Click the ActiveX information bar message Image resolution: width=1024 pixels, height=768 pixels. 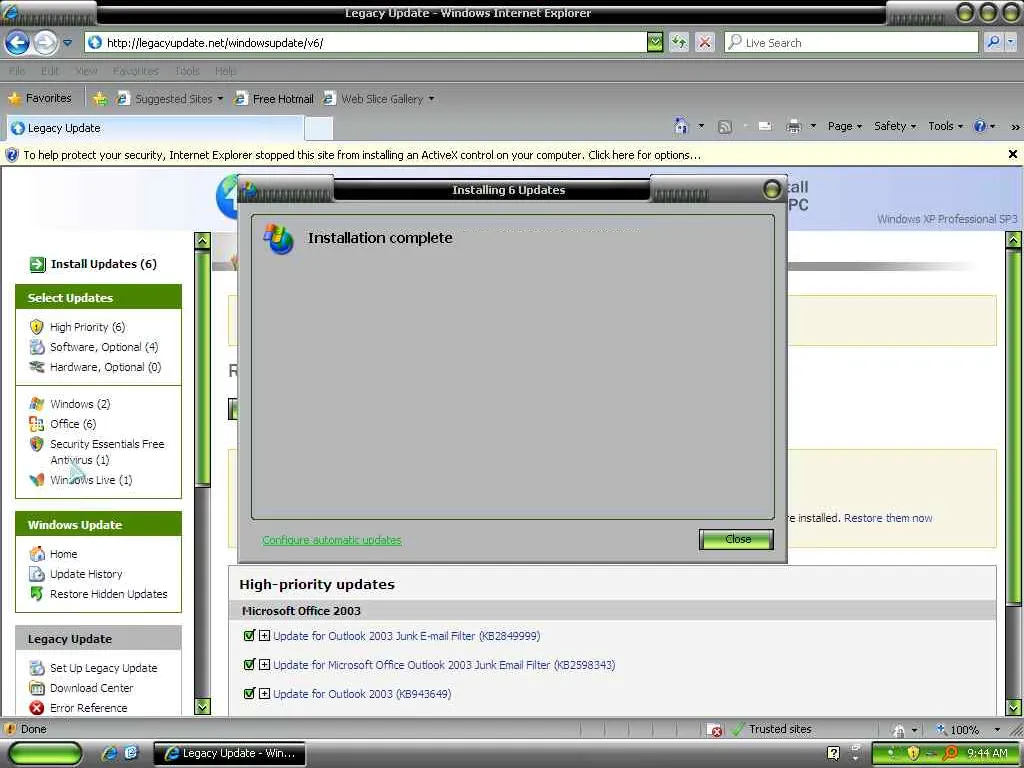pos(362,155)
